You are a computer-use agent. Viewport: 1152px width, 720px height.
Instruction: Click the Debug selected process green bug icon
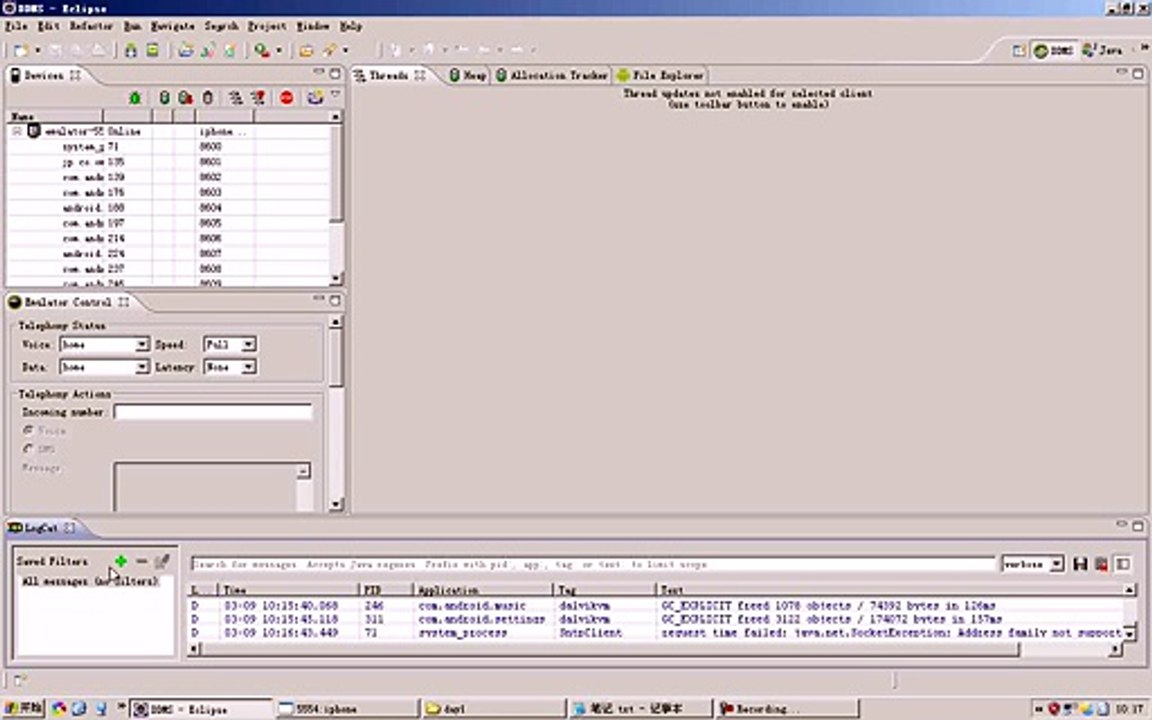click(x=135, y=98)
